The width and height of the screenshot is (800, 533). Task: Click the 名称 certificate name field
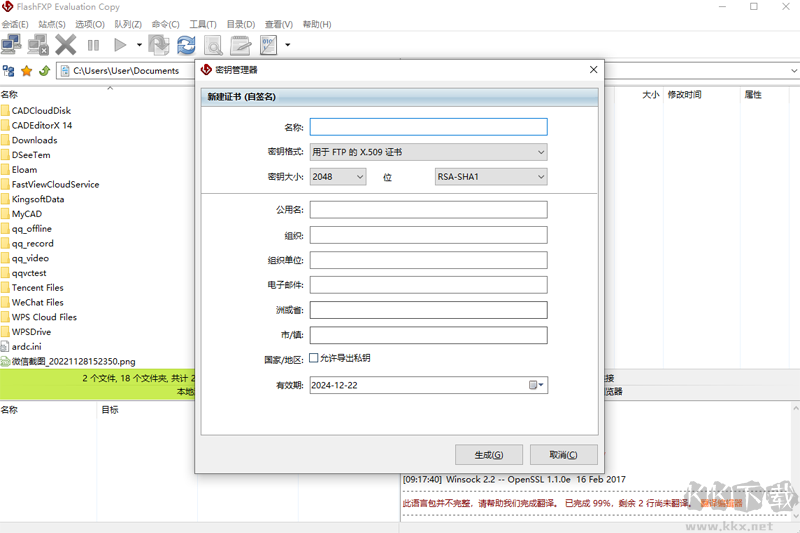pyautogui.click(x=429, y=127)
